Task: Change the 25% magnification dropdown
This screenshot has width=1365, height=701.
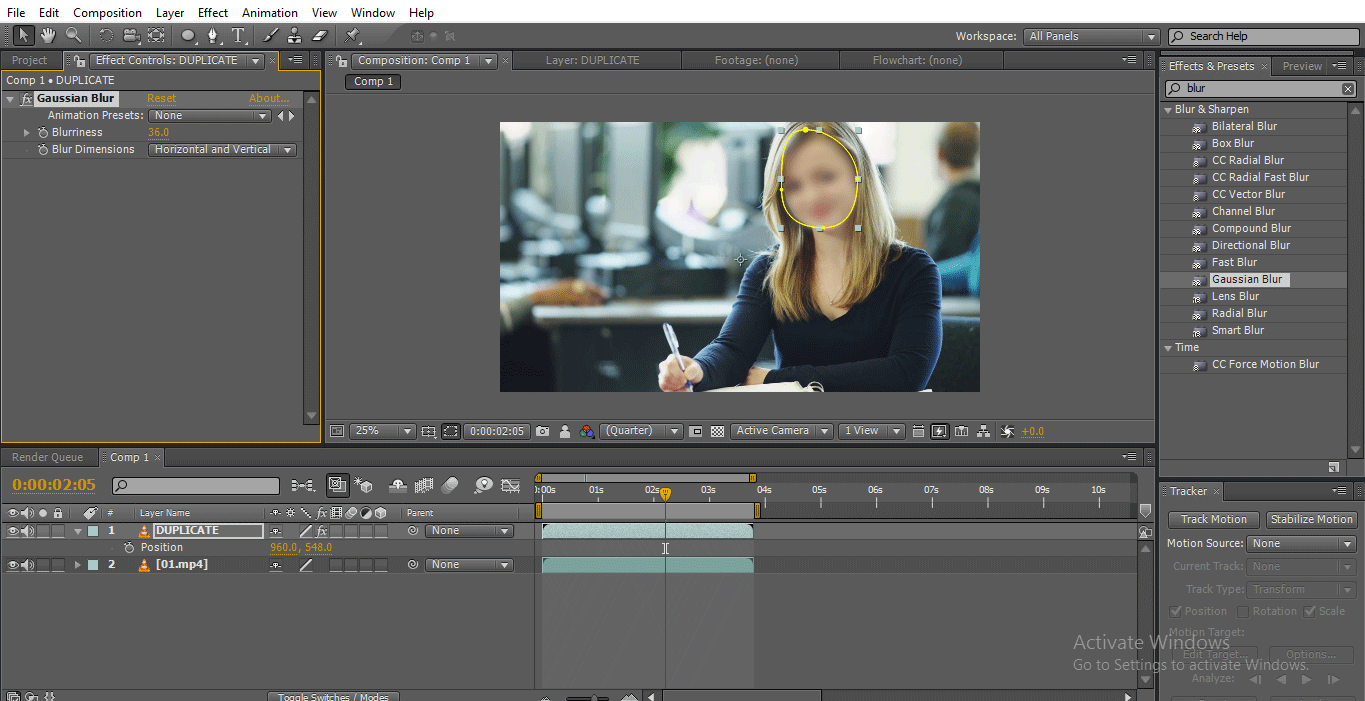Action: [382, 430]
